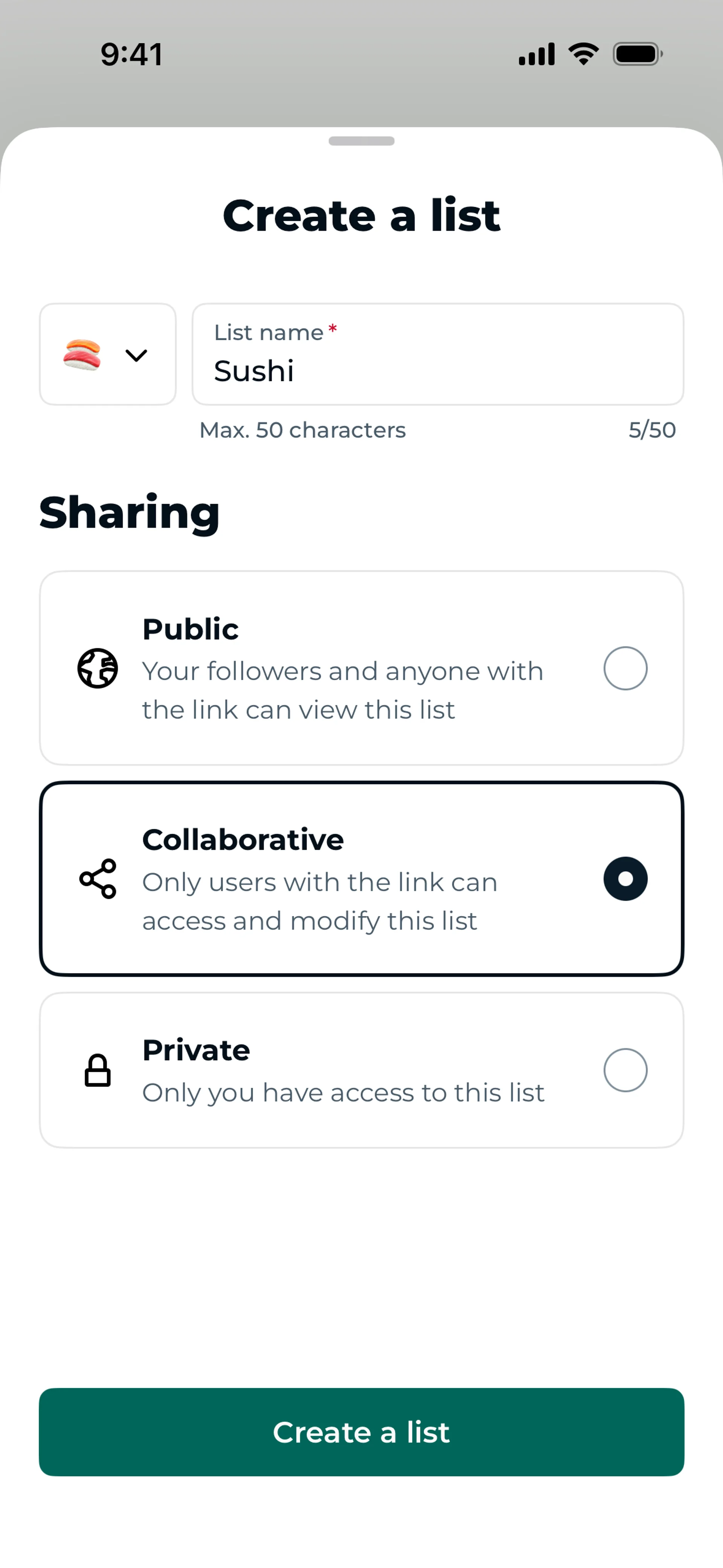Tap the cellular signal bars icon
The image size is (723, 1568).
tap(536, 54)
